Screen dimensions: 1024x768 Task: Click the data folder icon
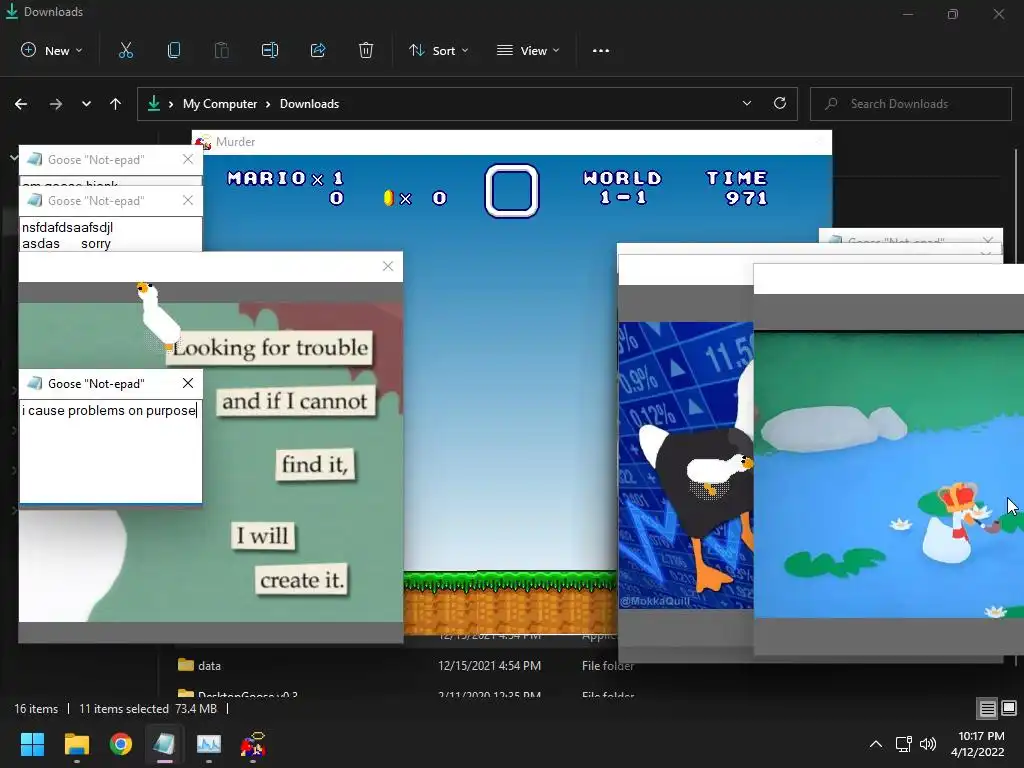(186, 665)
